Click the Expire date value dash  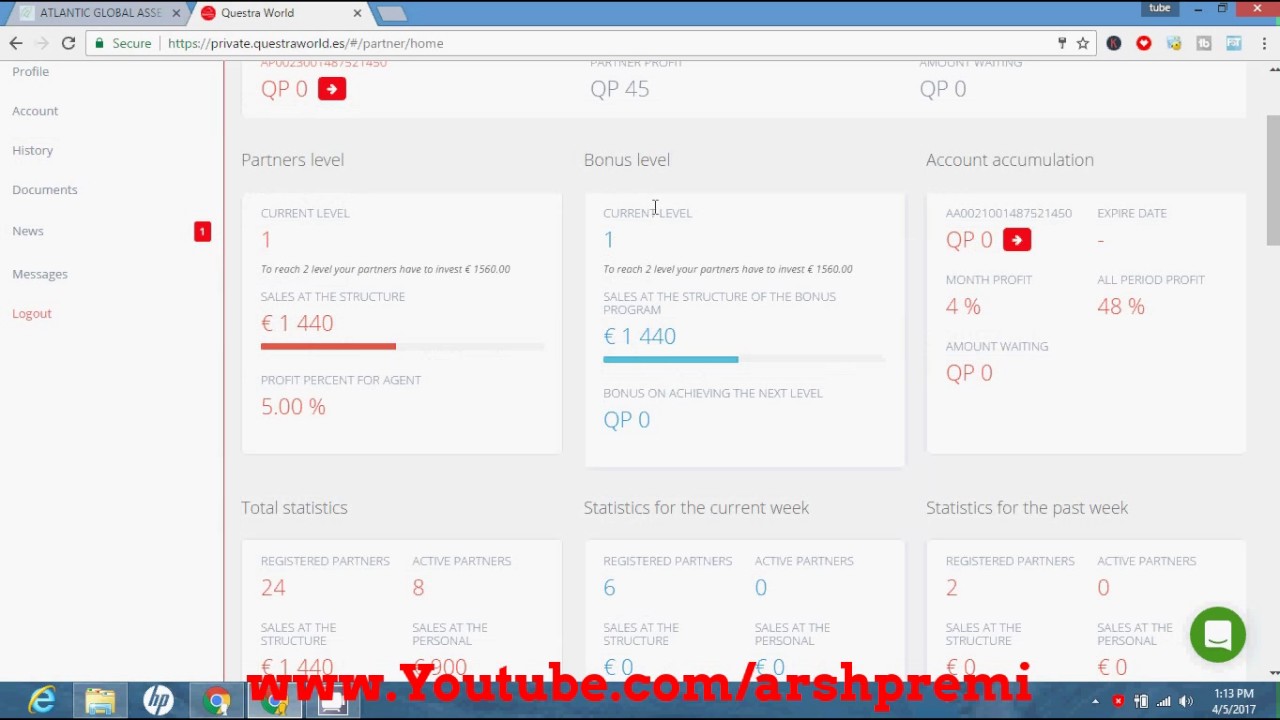(x=1101, y=240)
